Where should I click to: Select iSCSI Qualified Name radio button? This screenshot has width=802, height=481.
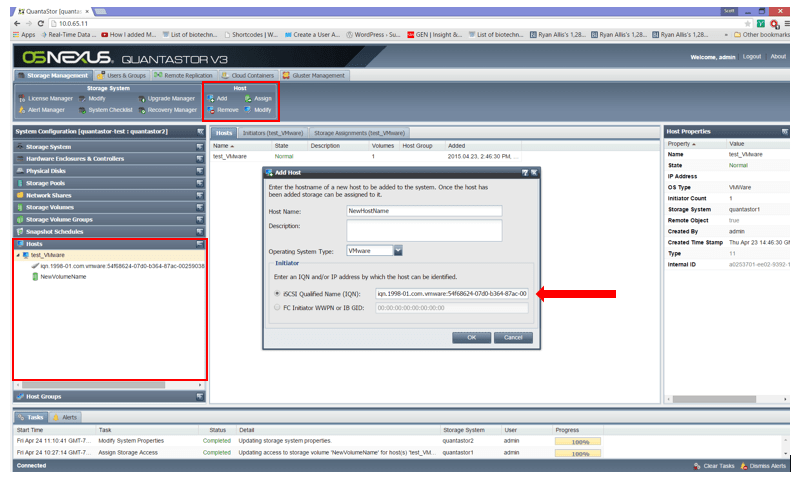coord(277,293)
